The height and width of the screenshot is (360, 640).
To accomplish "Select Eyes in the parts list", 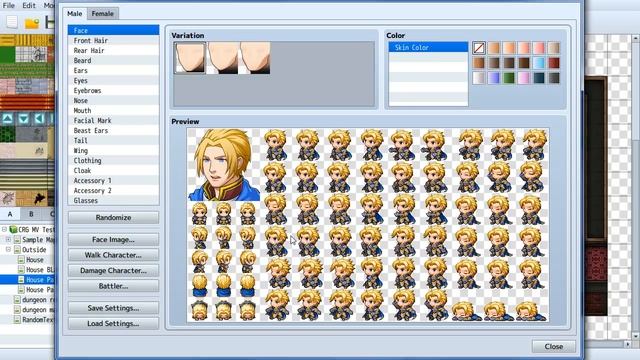I will 113,80.
